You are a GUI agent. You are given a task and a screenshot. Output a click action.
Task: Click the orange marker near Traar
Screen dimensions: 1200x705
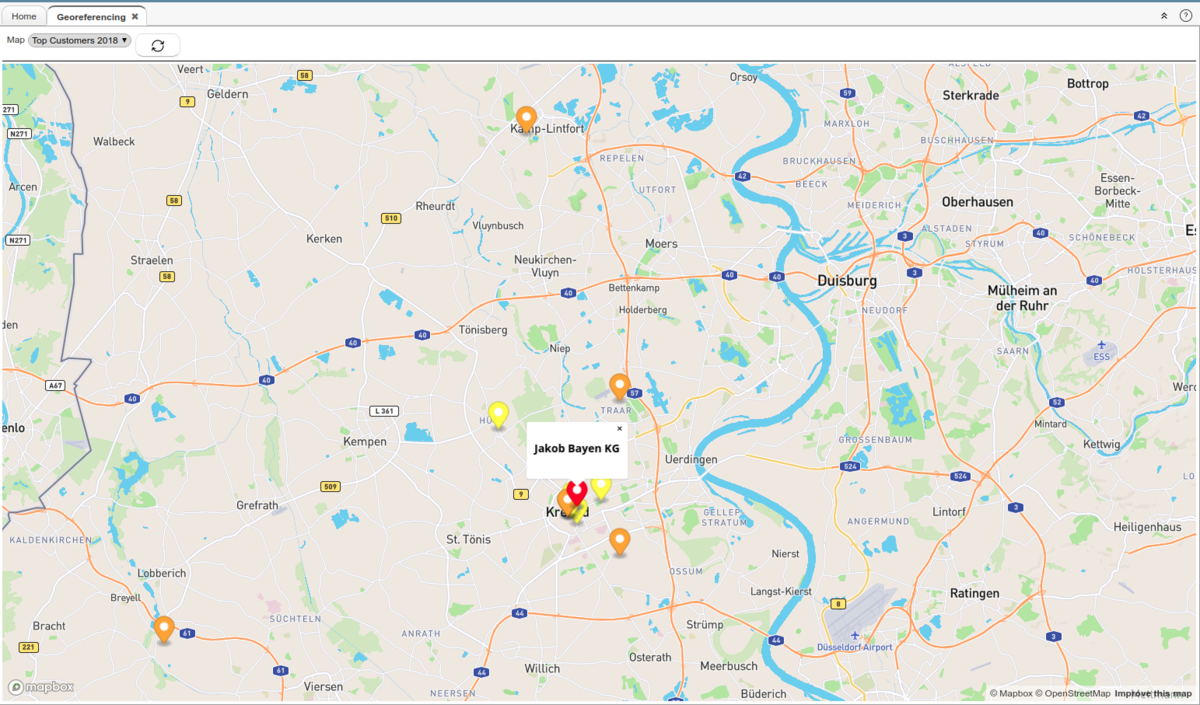tap(619, 385)
